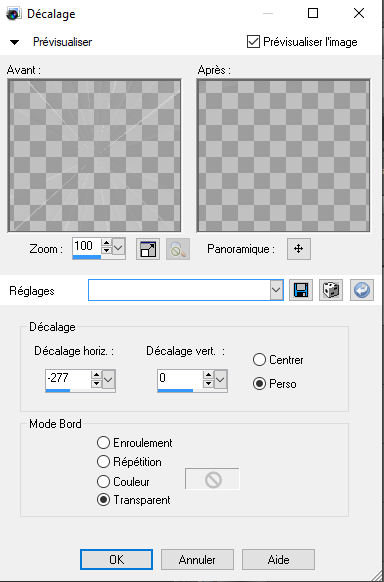The image size is (384, 582).
Task: Click the Décalage app icon in title bar
Action: (x=14, y=14)
